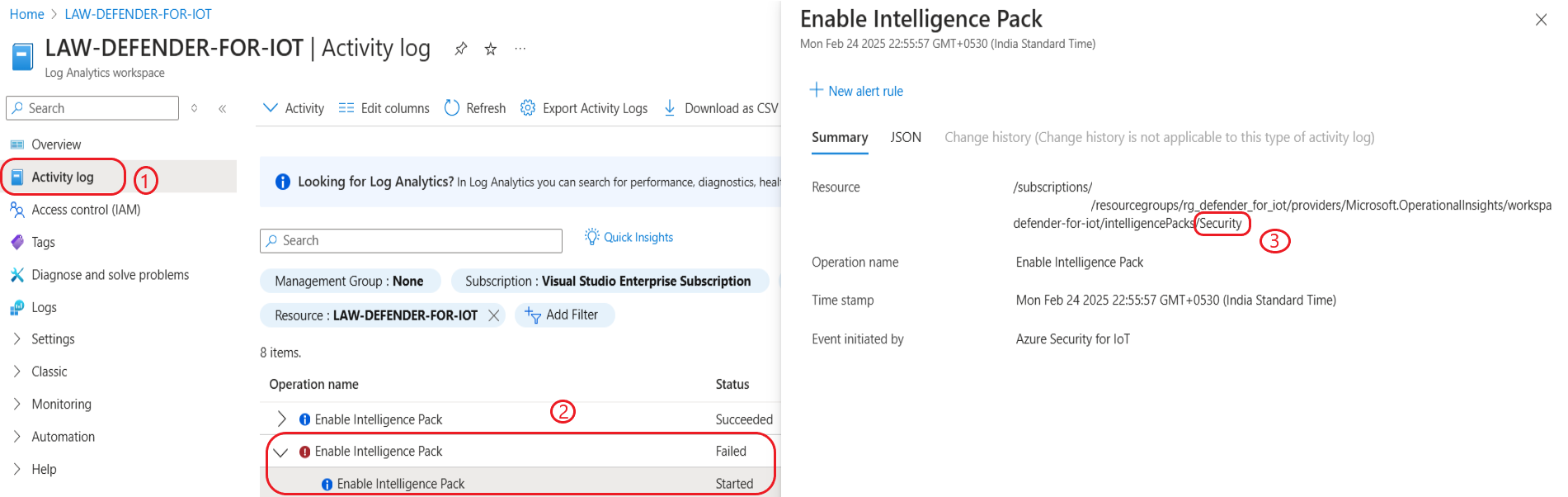Expand the Activity dropdown
Screen dimensions: 1568x497
coord(293,108)
